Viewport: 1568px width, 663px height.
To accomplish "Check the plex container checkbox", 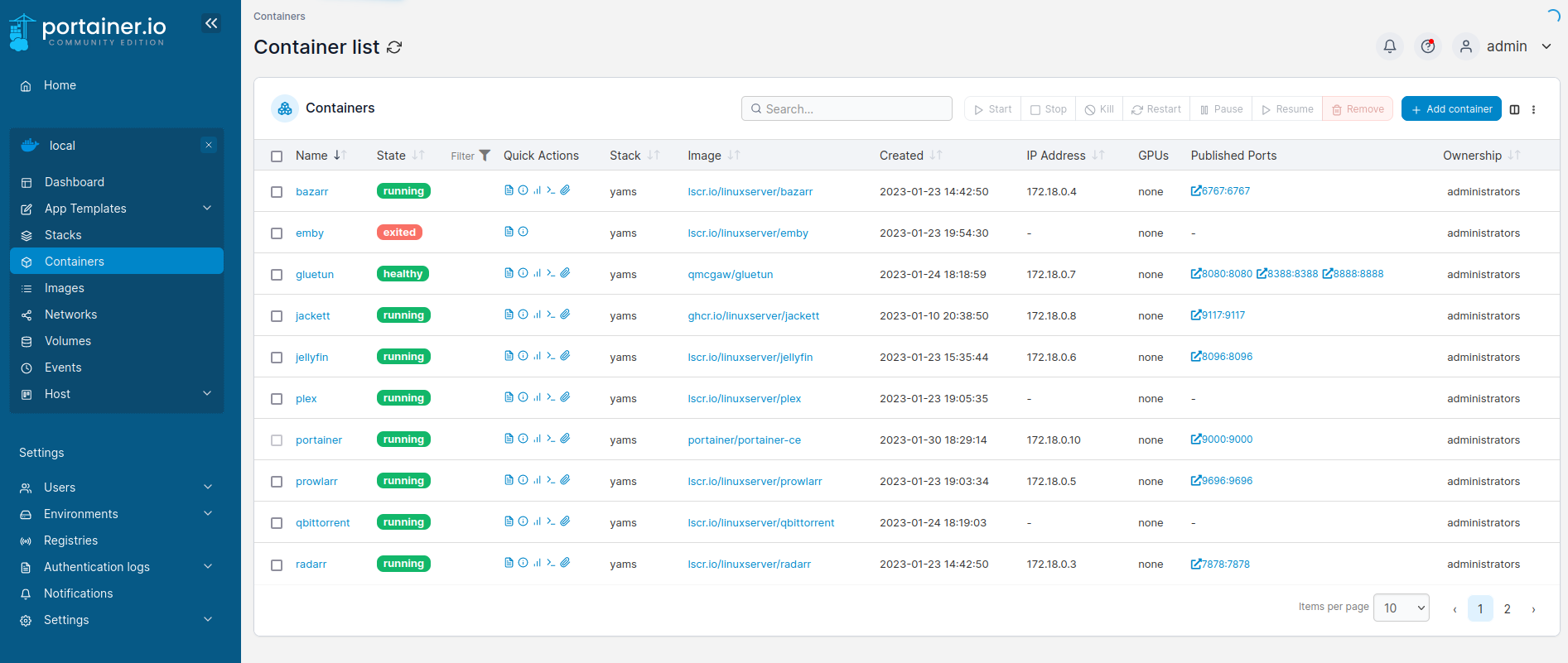I will [277, 399].
